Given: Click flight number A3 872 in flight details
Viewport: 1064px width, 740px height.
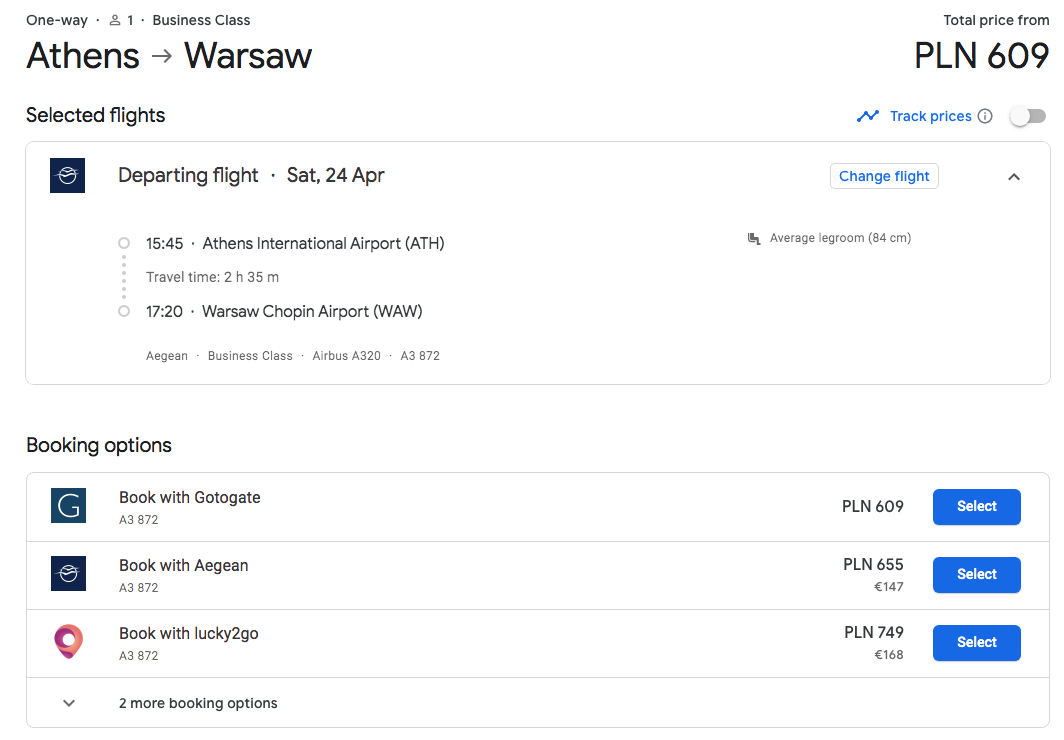Looking at the screenshot, I should point(420,355).
